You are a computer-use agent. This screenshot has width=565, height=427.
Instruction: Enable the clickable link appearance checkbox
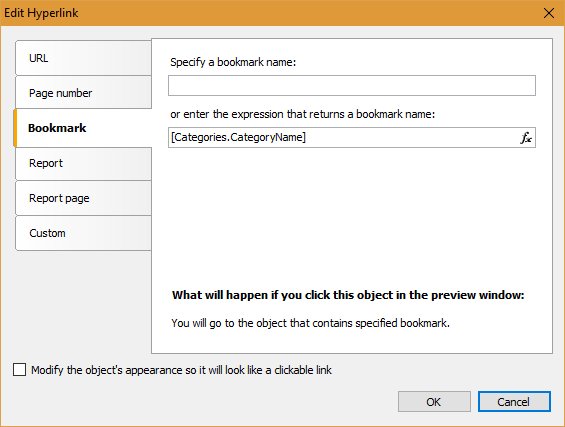pyautogui.click(x=19, y=370)
